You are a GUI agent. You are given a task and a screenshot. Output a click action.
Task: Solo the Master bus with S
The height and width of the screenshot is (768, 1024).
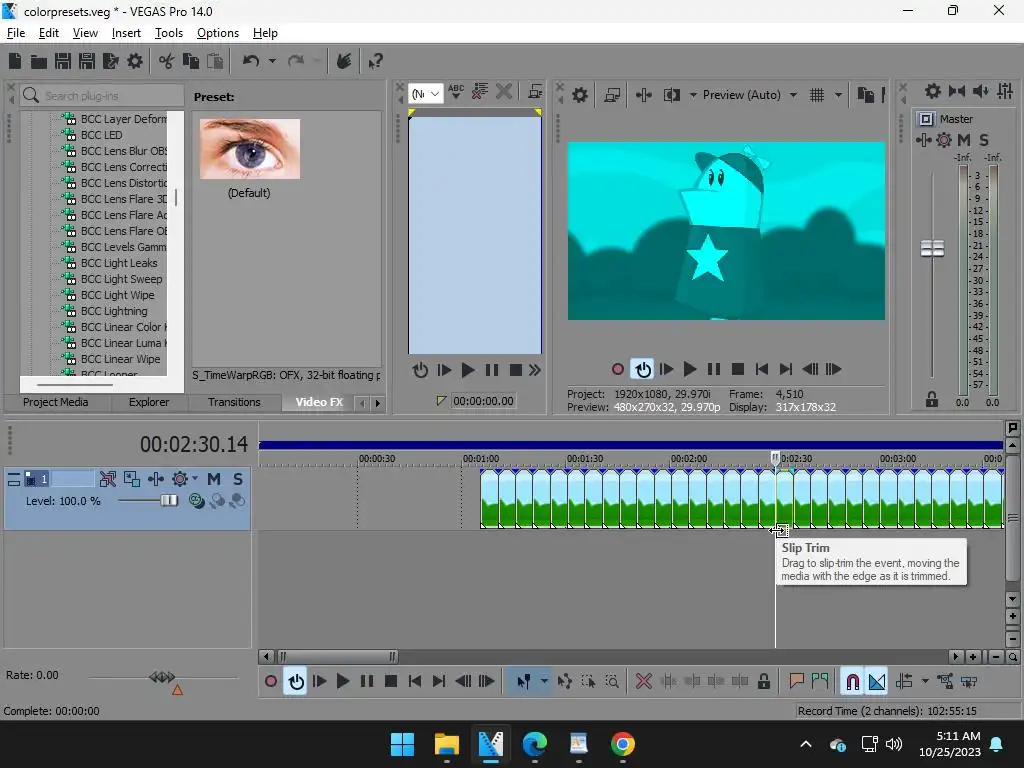pos(984,140)
